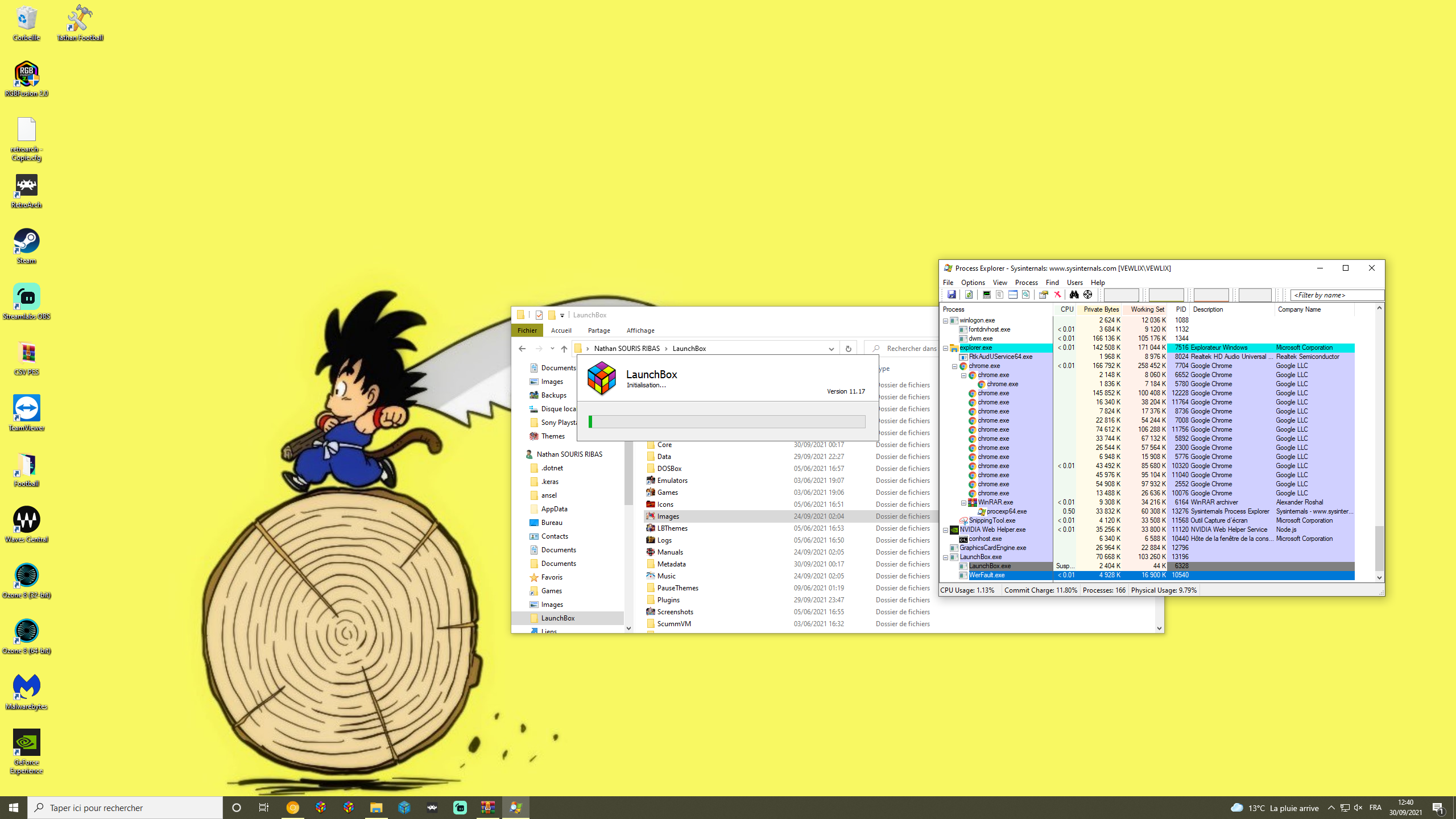
Task: Click the crosshair Find Window's Process icon
Action: [1087, 295]
